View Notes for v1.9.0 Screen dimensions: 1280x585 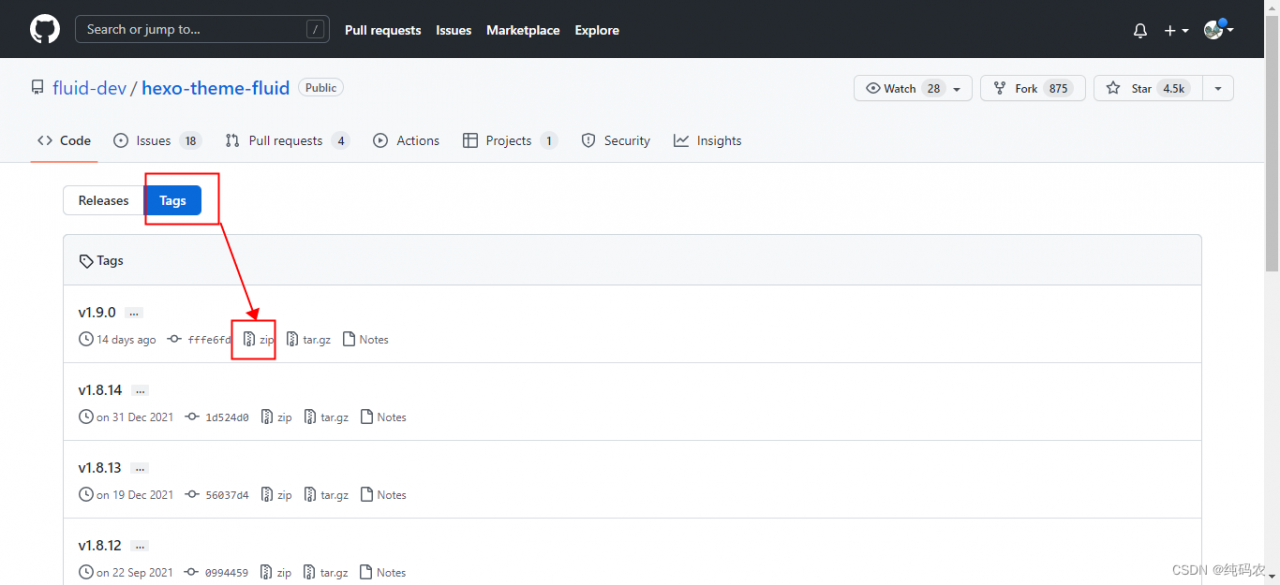[x=366, y=340]
